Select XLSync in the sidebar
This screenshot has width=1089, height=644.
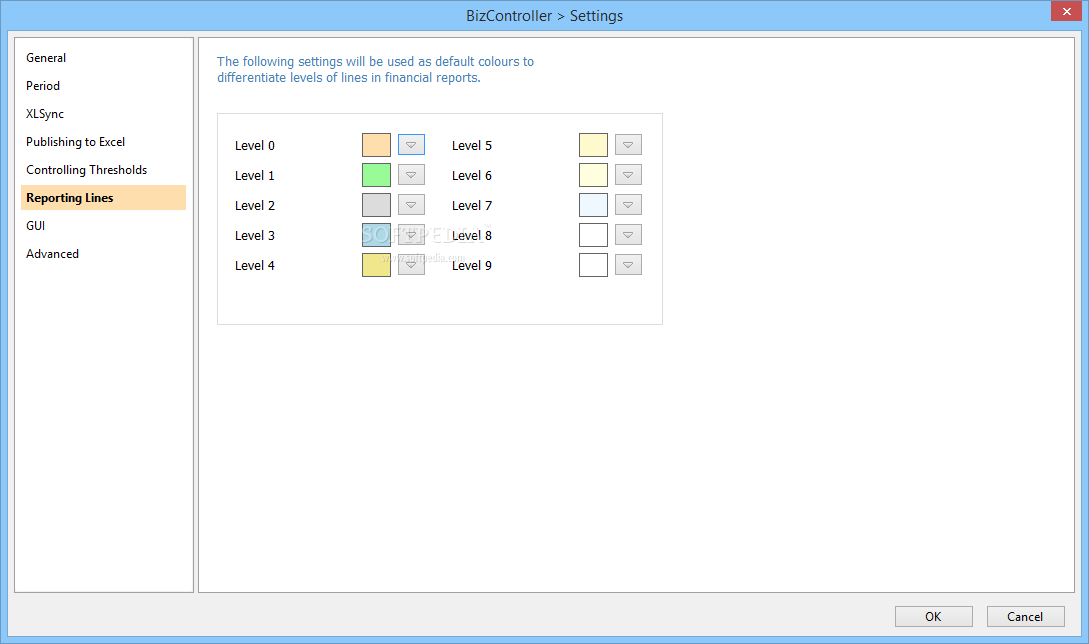point(103,114)
